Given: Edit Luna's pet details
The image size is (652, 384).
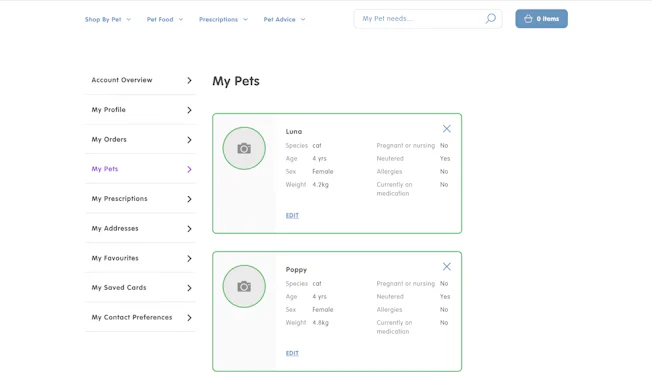Looking at the screenshot, I should tap(292, 216).
